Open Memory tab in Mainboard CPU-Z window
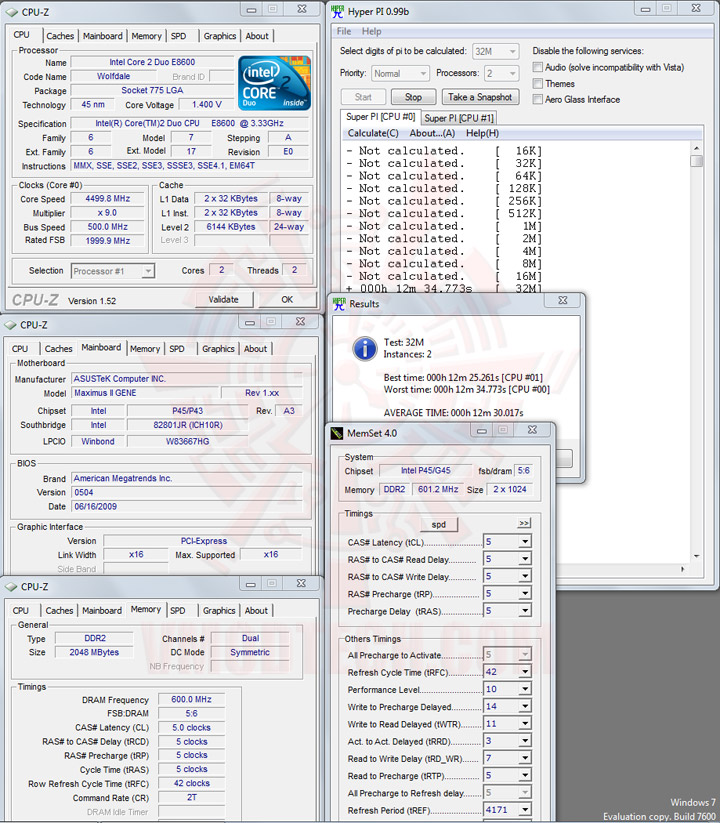The image size is (720, 823). (x=145, y=349)
